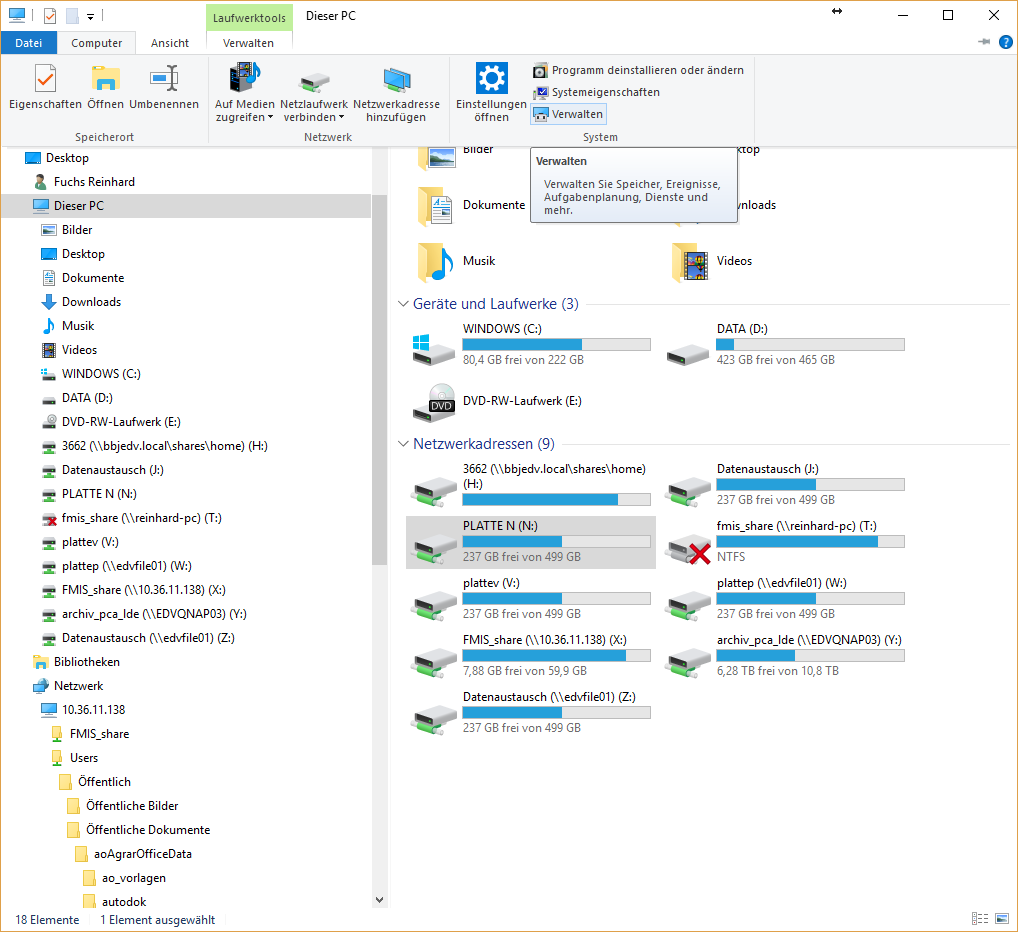The image size is (1018, 932).
Task: Collapse the Geräte und Laufwerke group
Action: point(403,304)
